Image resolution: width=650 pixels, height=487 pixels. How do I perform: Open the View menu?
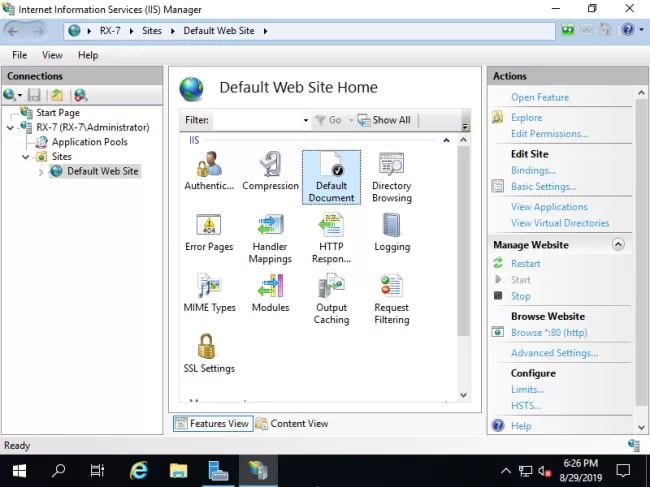click(52, 55)
